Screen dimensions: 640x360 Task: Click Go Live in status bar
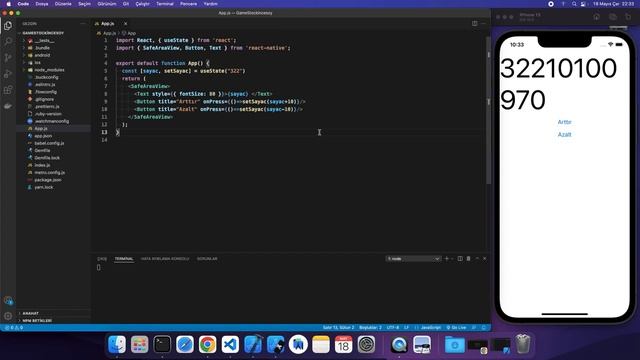click(456, 327)
